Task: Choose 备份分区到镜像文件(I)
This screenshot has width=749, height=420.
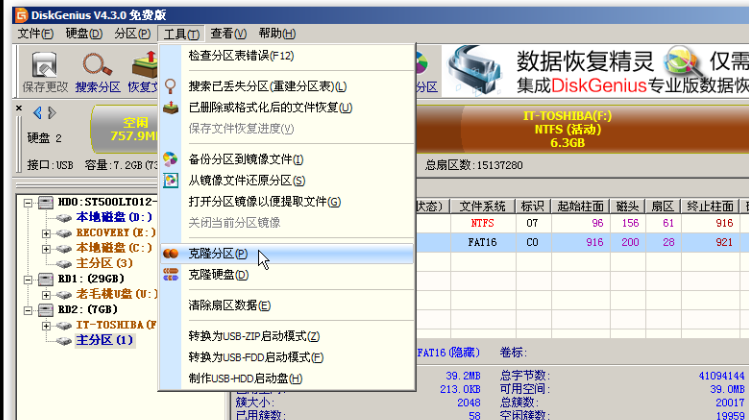Action: (x=287, y=159)
